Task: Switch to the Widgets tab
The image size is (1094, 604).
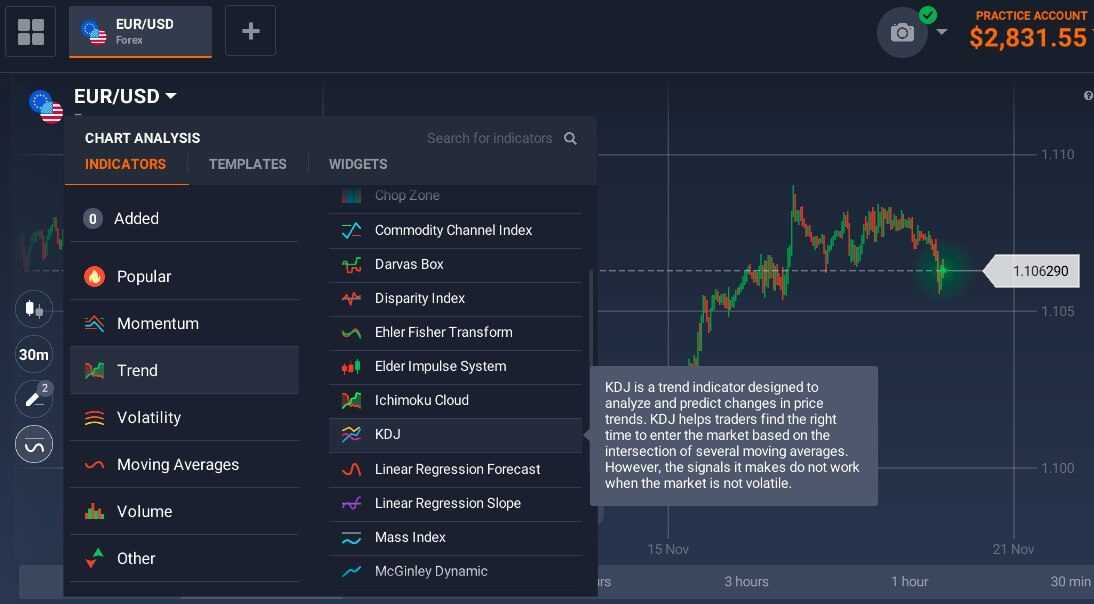Action: click(358, 165)
